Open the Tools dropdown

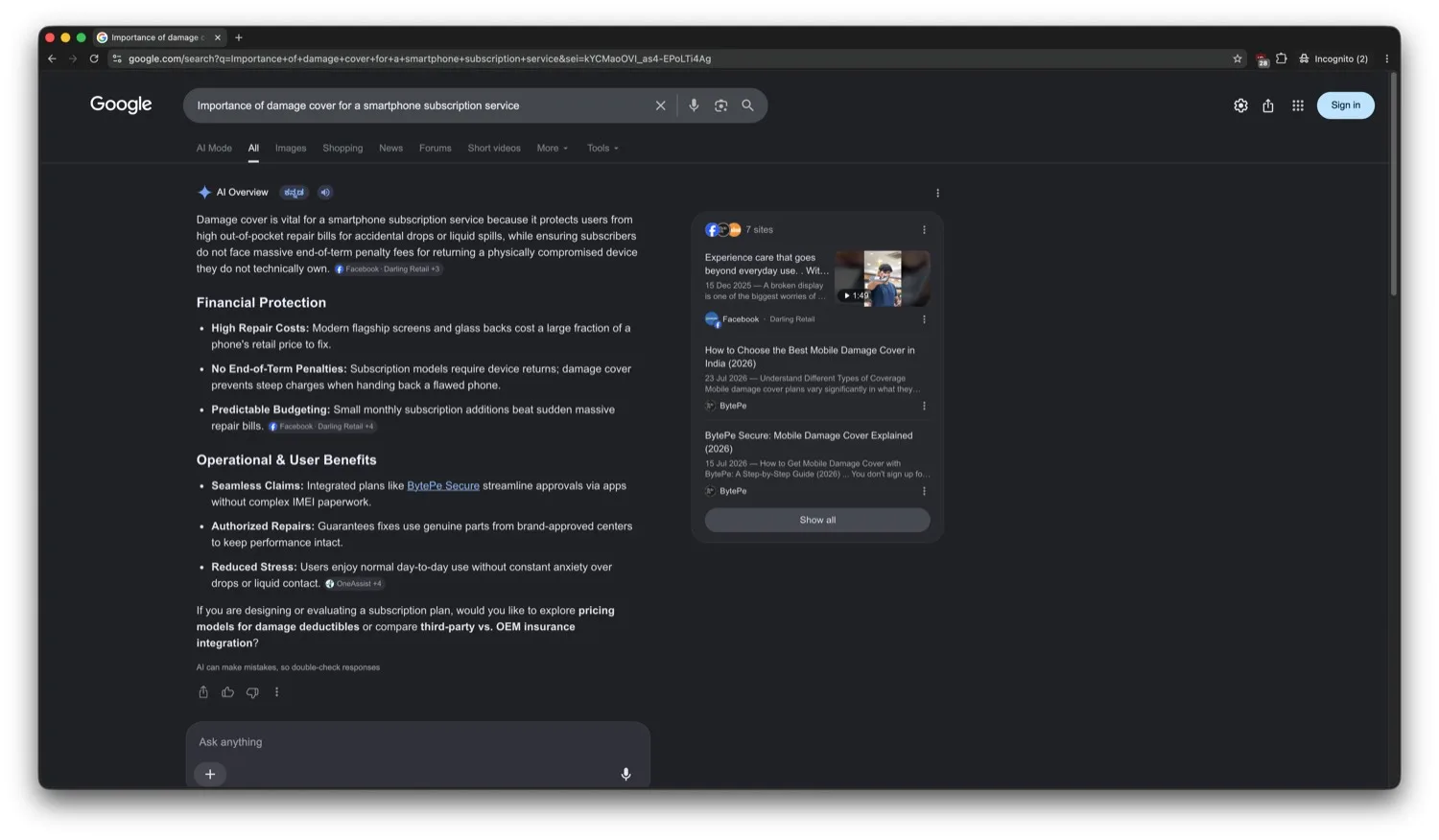(x=602, y=148)
